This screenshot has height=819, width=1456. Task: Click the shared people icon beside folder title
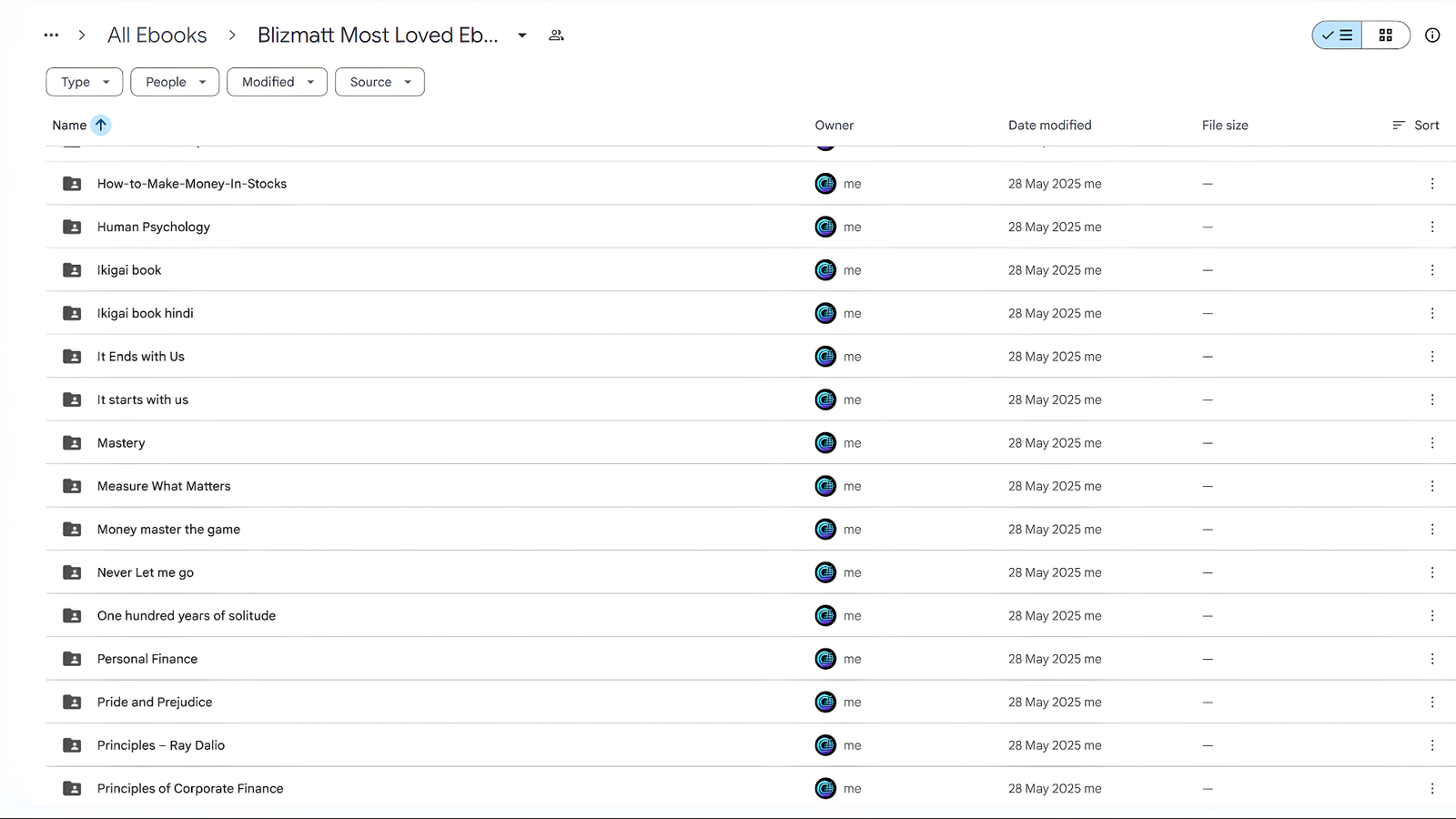click(x=556, y=35)
